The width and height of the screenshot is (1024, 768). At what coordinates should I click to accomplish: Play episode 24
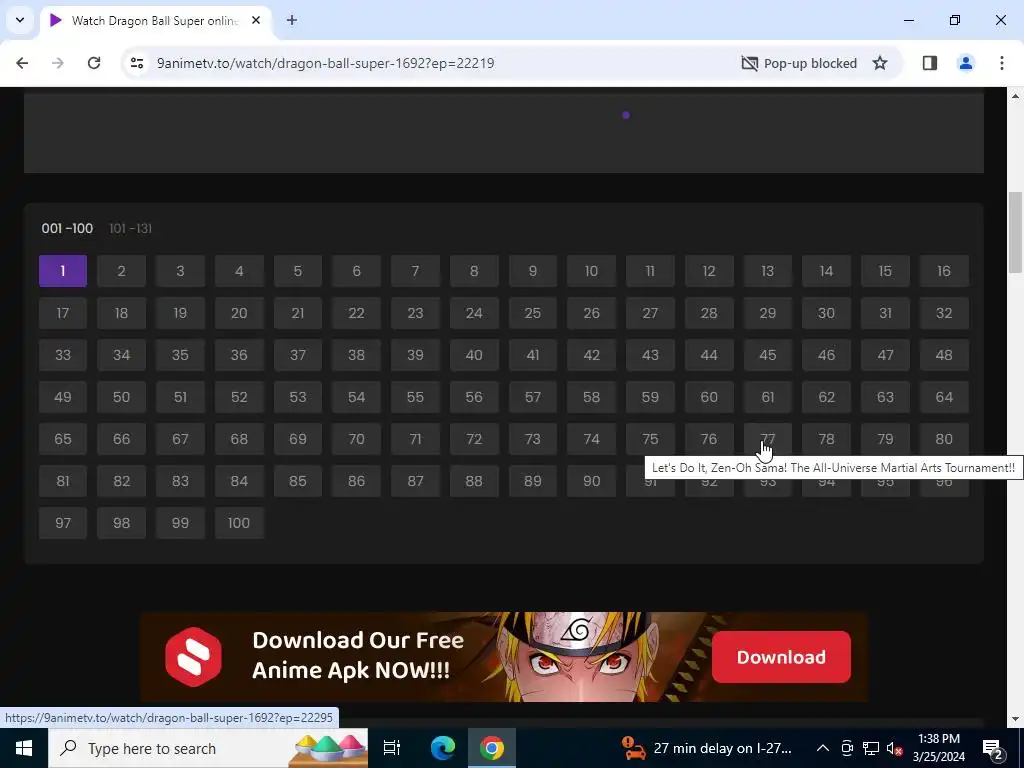click(x=474, y=313)
